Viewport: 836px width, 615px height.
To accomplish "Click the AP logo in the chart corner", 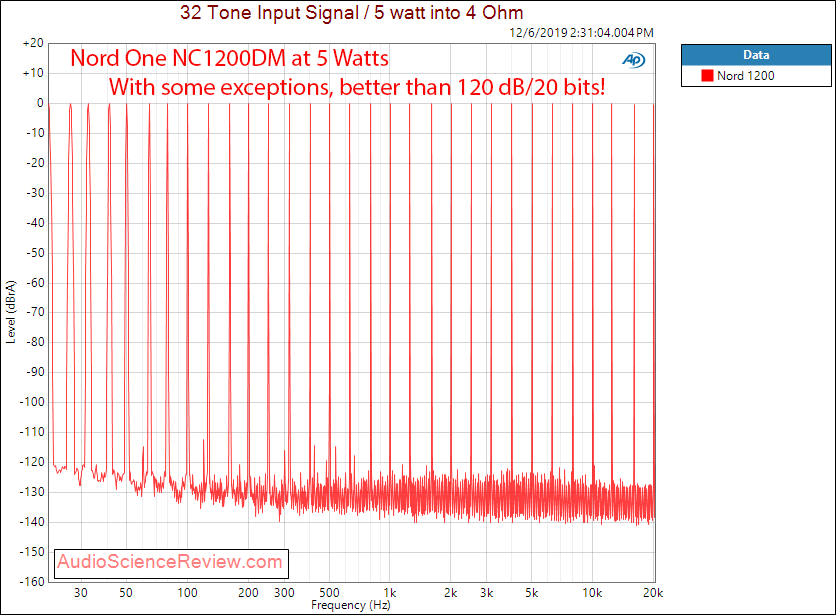I will point(633,60).
